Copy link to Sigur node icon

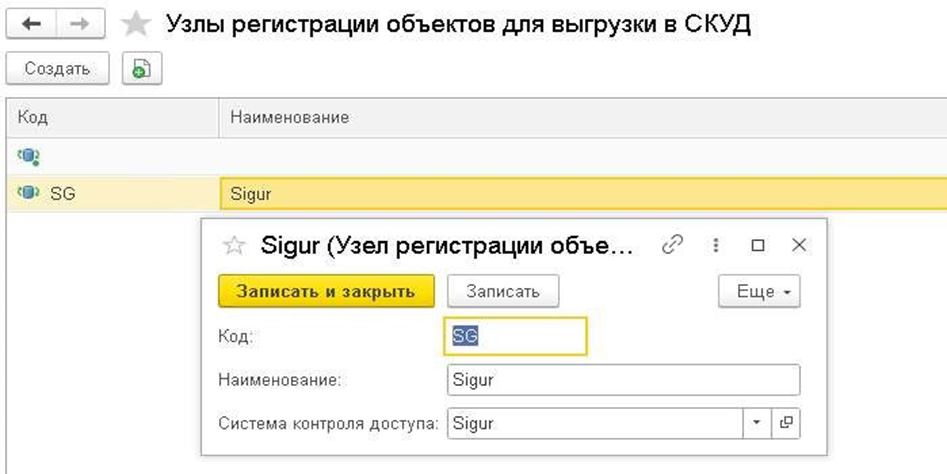tap(672, 245)
